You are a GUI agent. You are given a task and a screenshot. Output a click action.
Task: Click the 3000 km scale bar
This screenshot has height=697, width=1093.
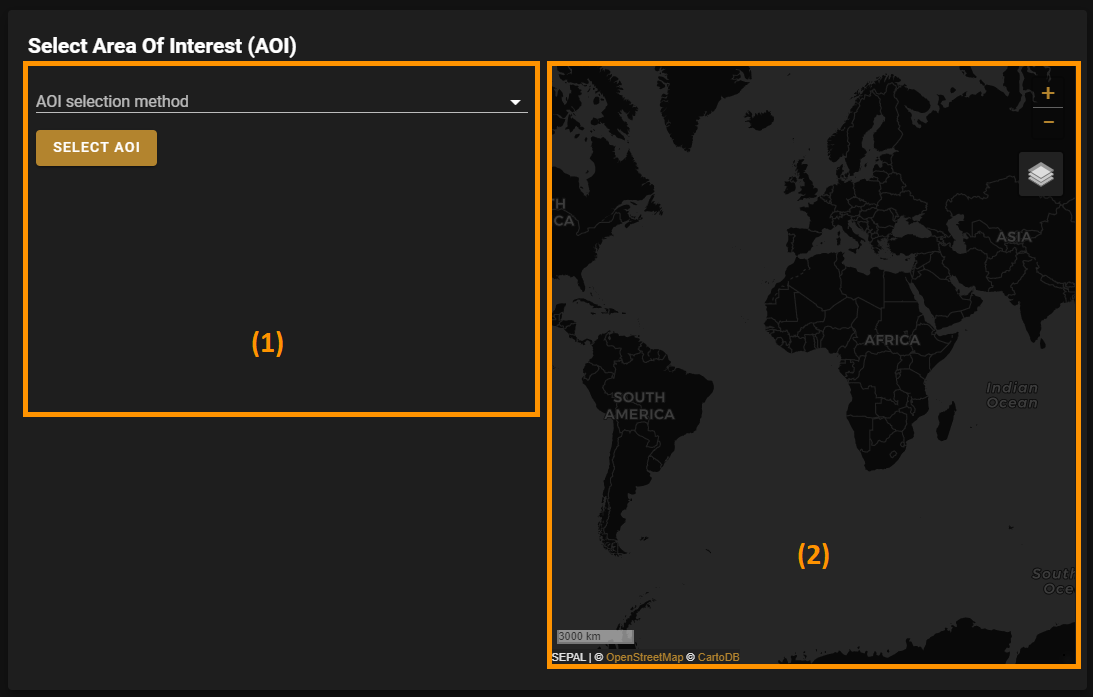pos(594,636)
